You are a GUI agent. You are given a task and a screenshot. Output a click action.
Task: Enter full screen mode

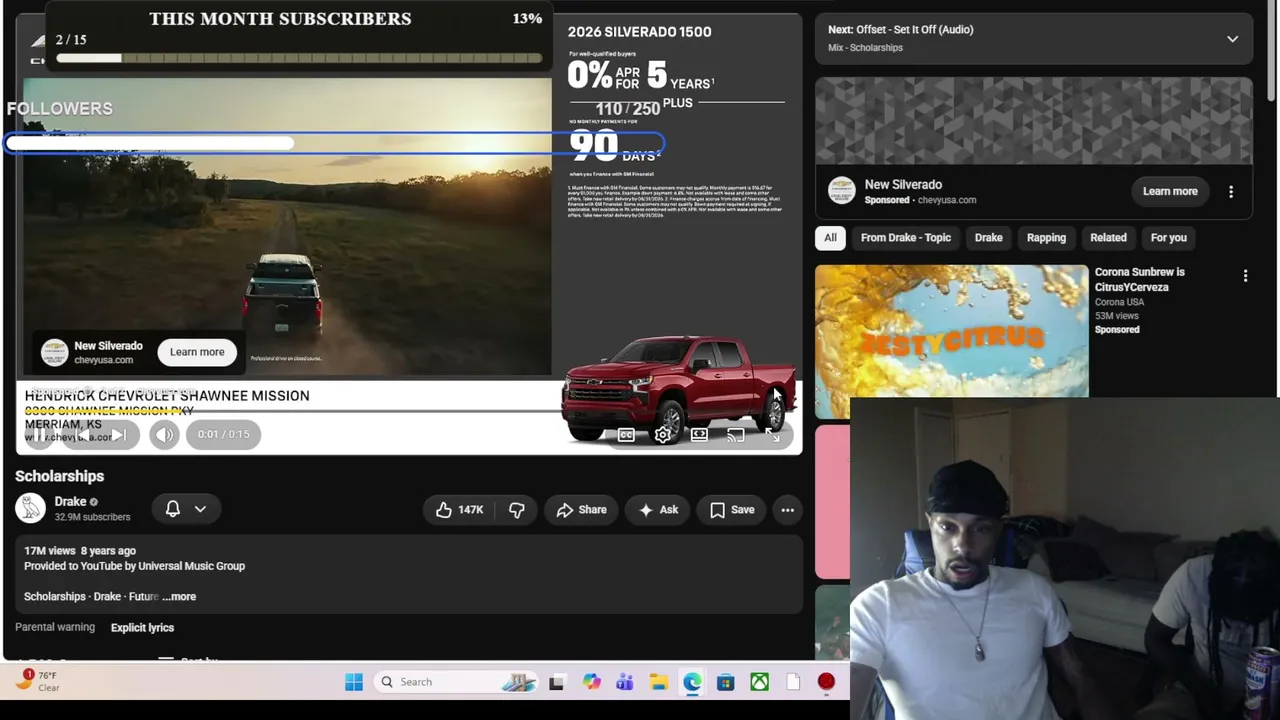click(x=773, y=435)
